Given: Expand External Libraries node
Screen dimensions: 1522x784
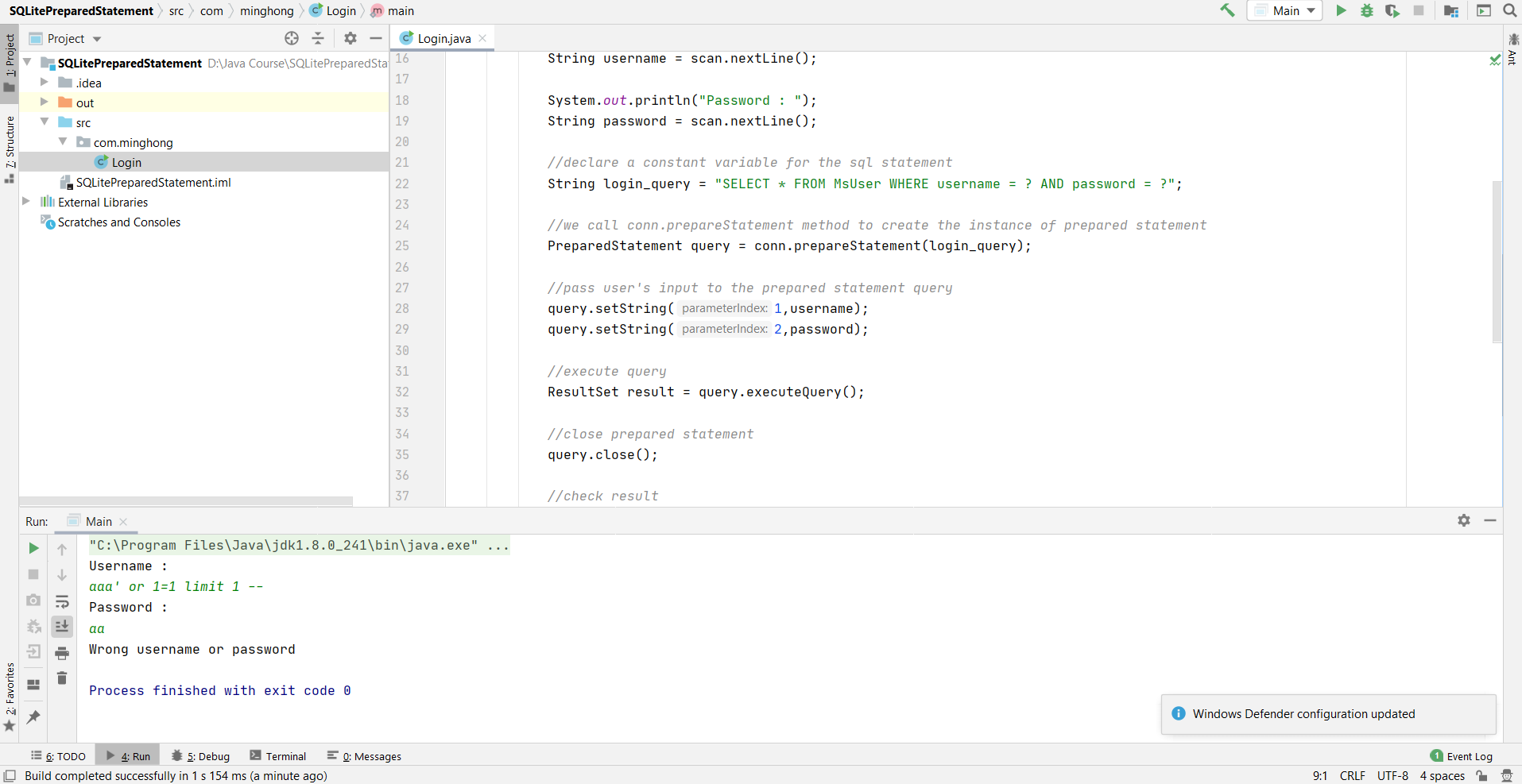Looking at the screenshot, I should coord(26,201).
